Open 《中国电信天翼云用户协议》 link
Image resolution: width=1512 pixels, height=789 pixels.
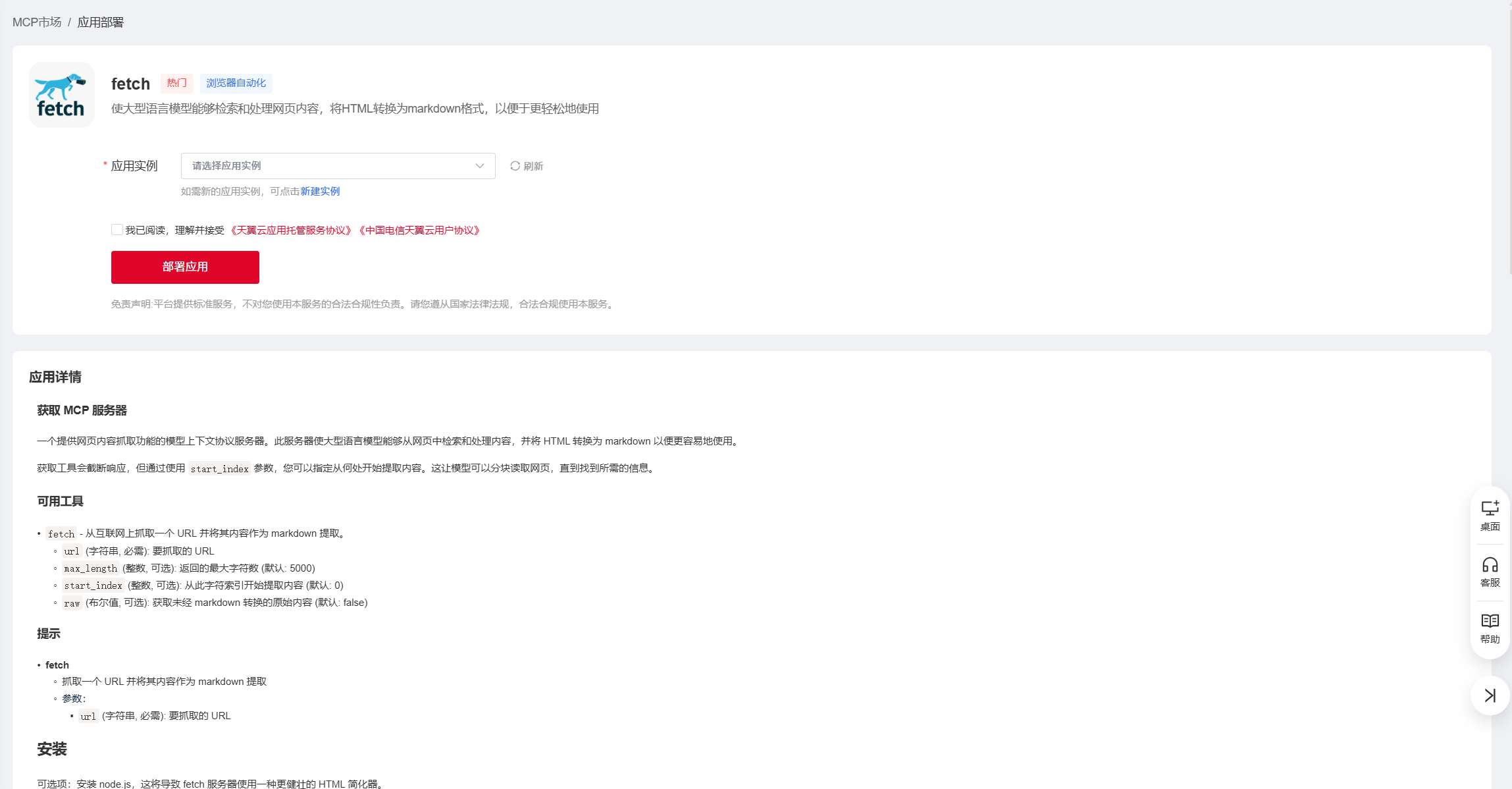[x=419, y=231]
